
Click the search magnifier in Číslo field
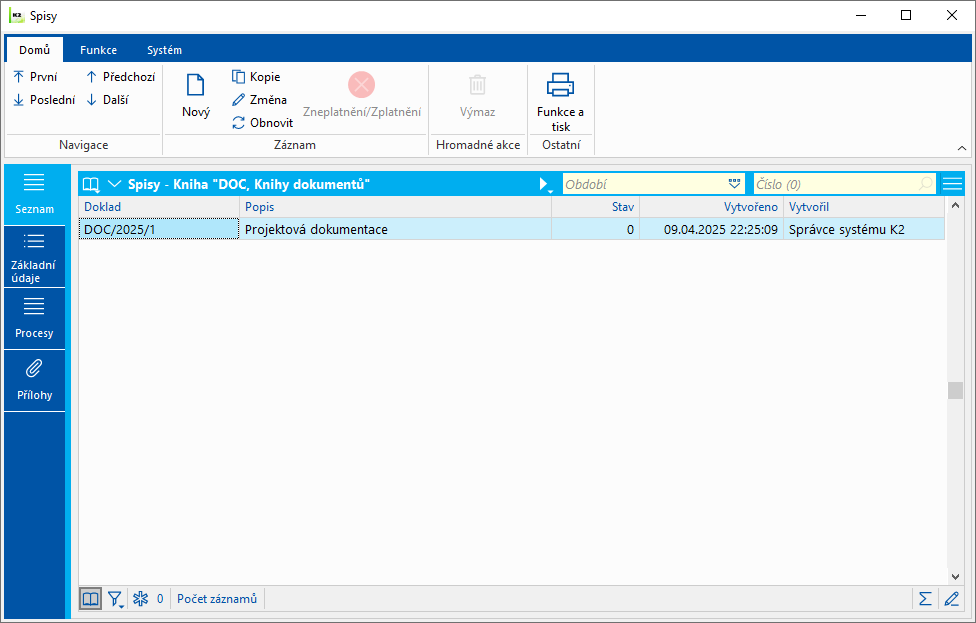926,184
